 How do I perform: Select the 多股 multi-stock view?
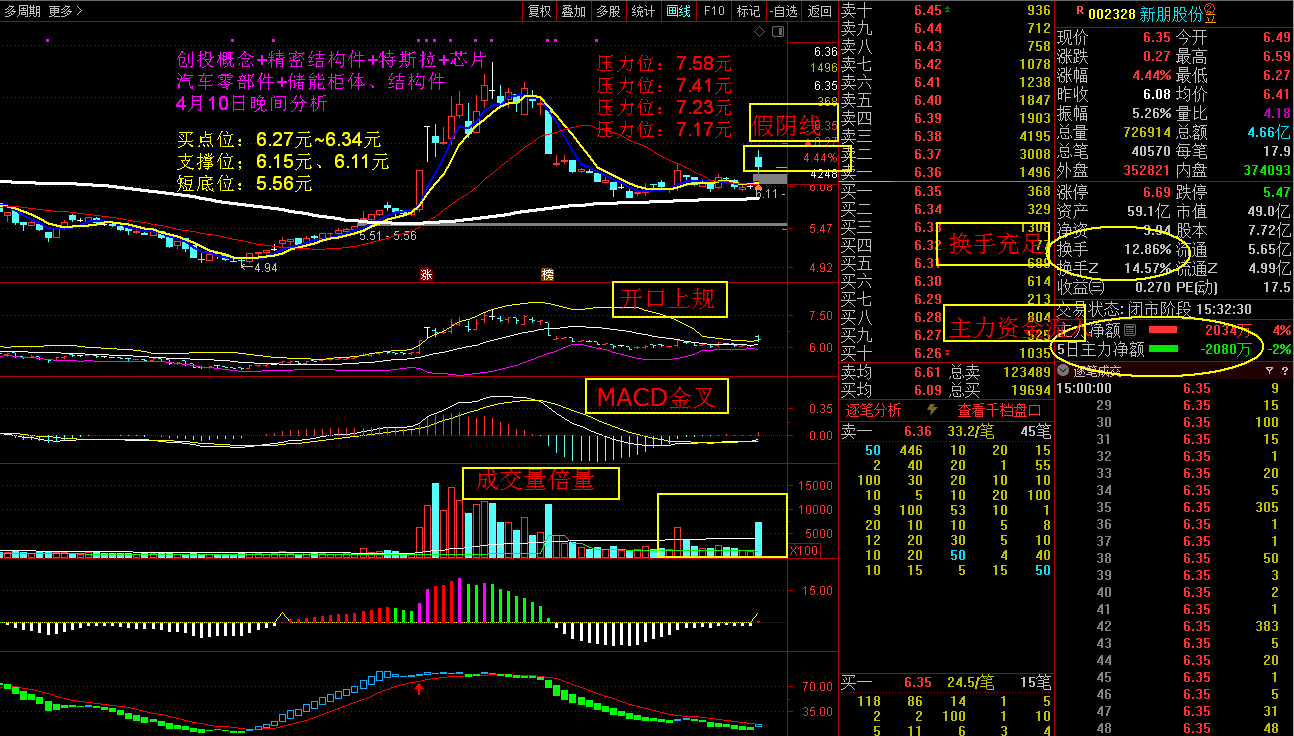pos(608,11)
